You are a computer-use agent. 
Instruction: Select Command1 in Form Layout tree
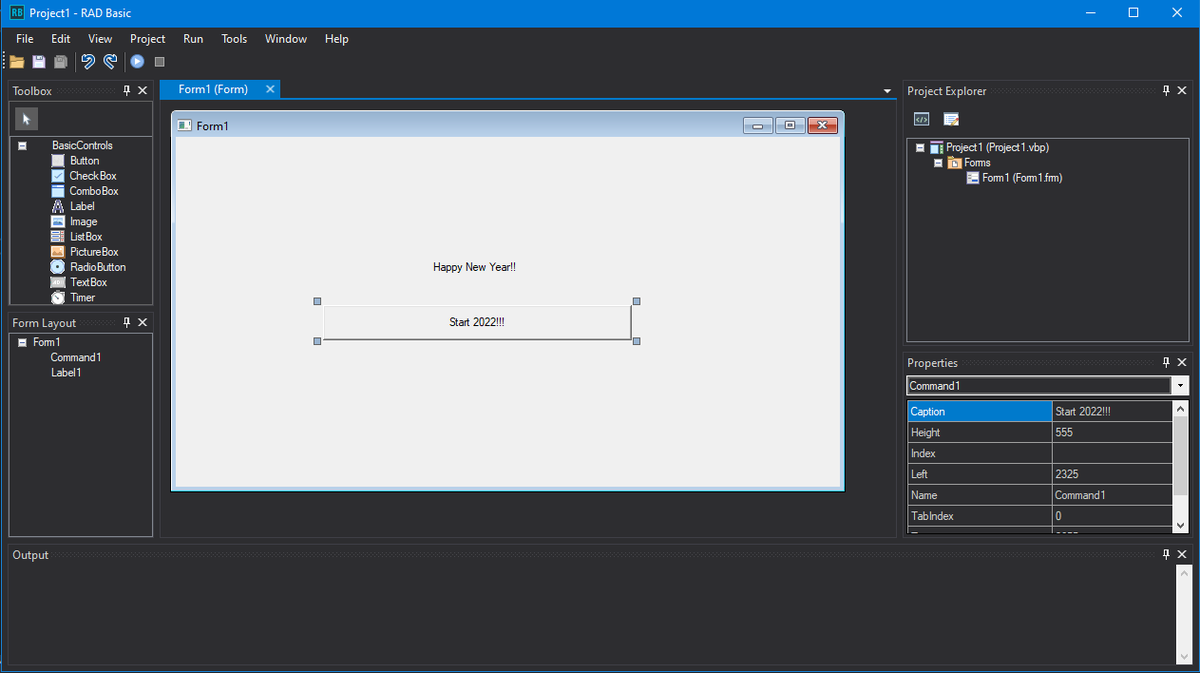(76, 358)
